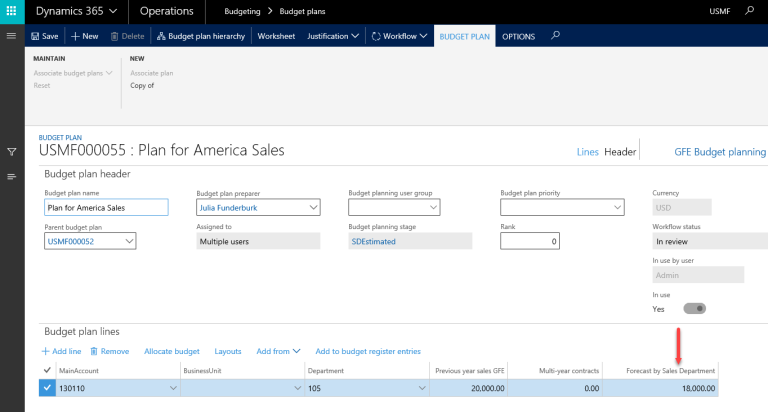
Task: Switch to the Lines view link
Action: pos(587,152)
